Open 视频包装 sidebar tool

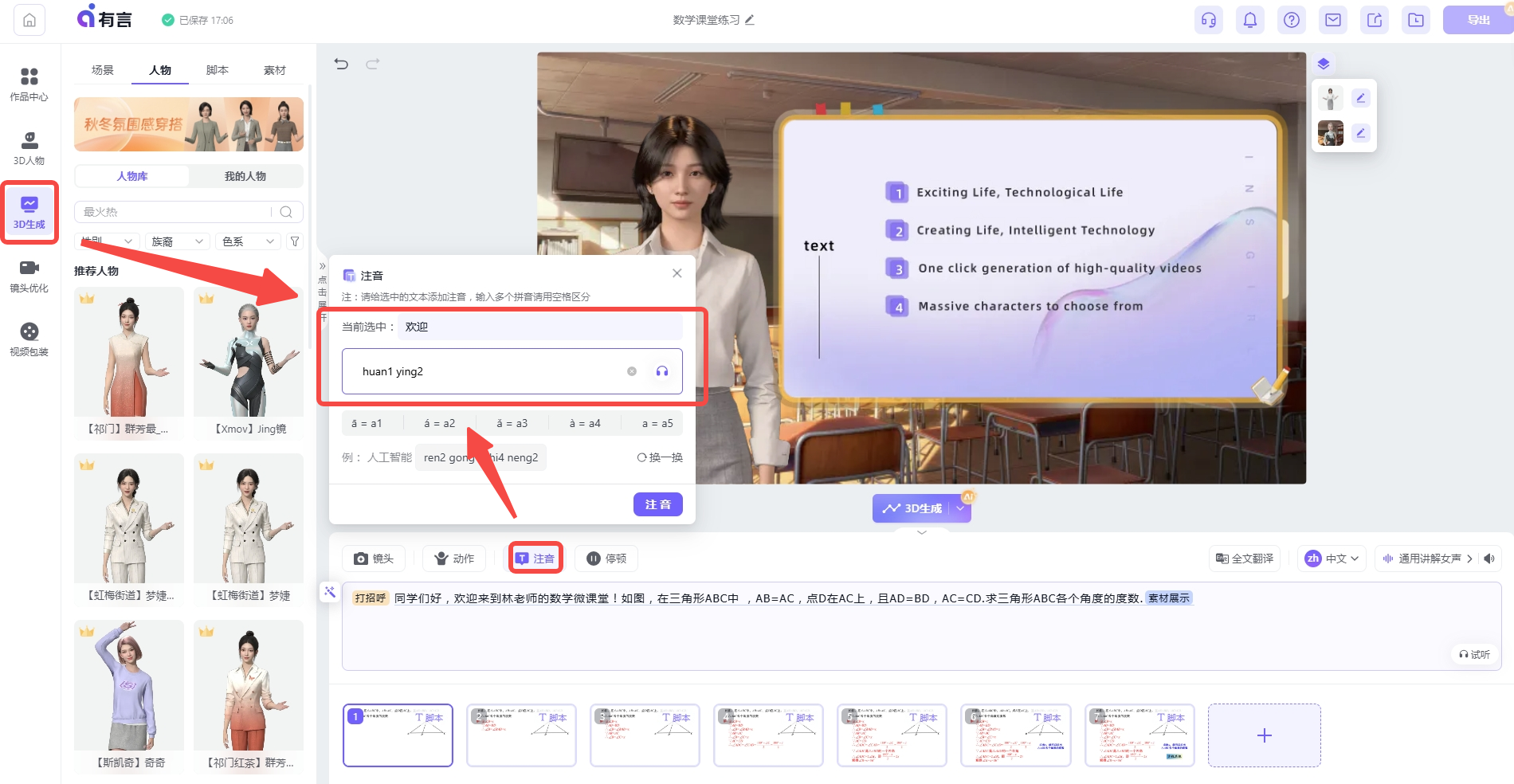[29, 339]
